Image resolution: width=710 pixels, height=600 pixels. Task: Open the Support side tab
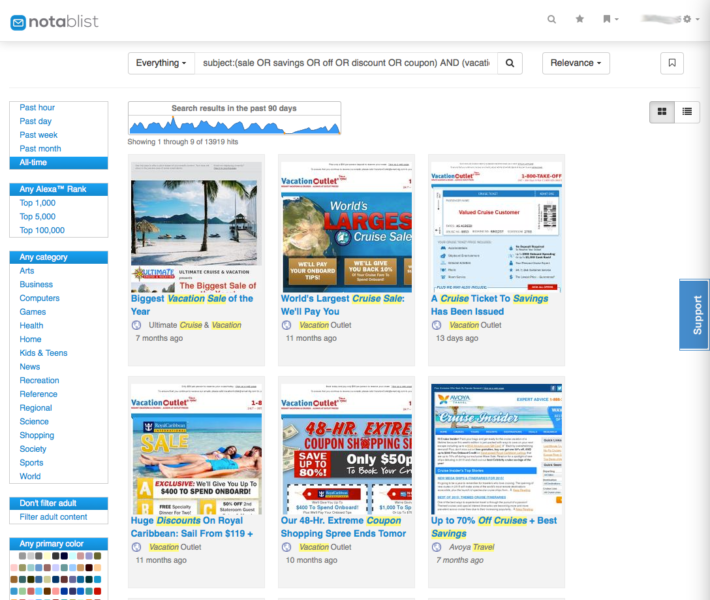coord(695,315)
